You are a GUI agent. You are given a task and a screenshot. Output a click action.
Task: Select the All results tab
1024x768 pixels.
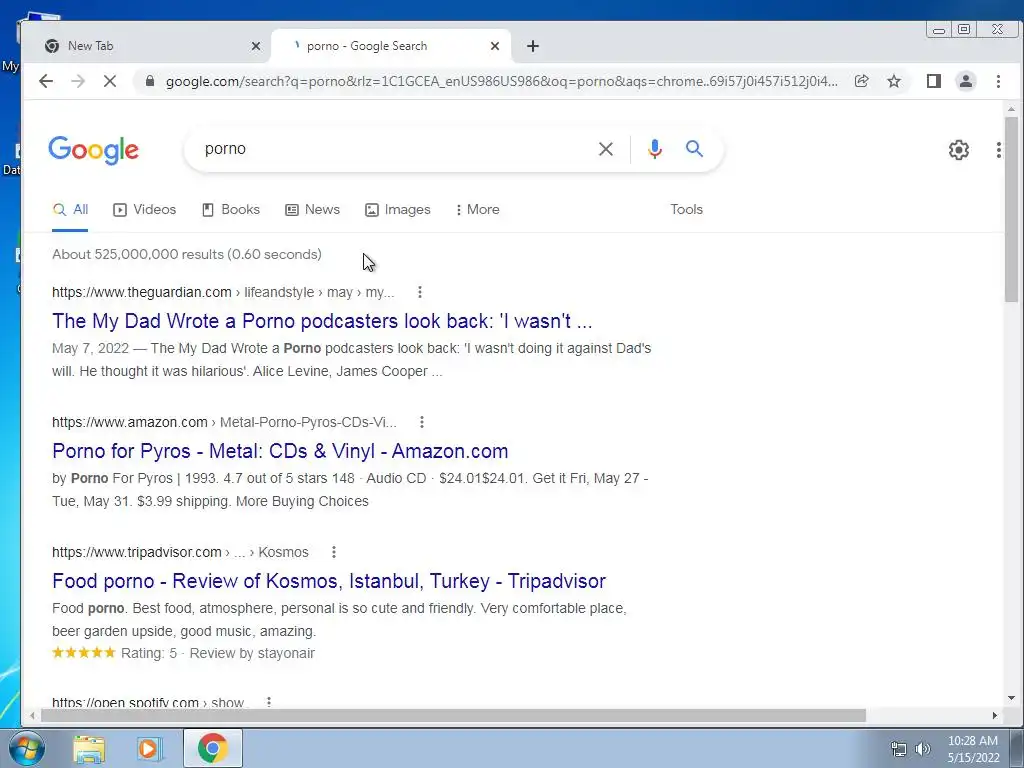coord(71,210)
